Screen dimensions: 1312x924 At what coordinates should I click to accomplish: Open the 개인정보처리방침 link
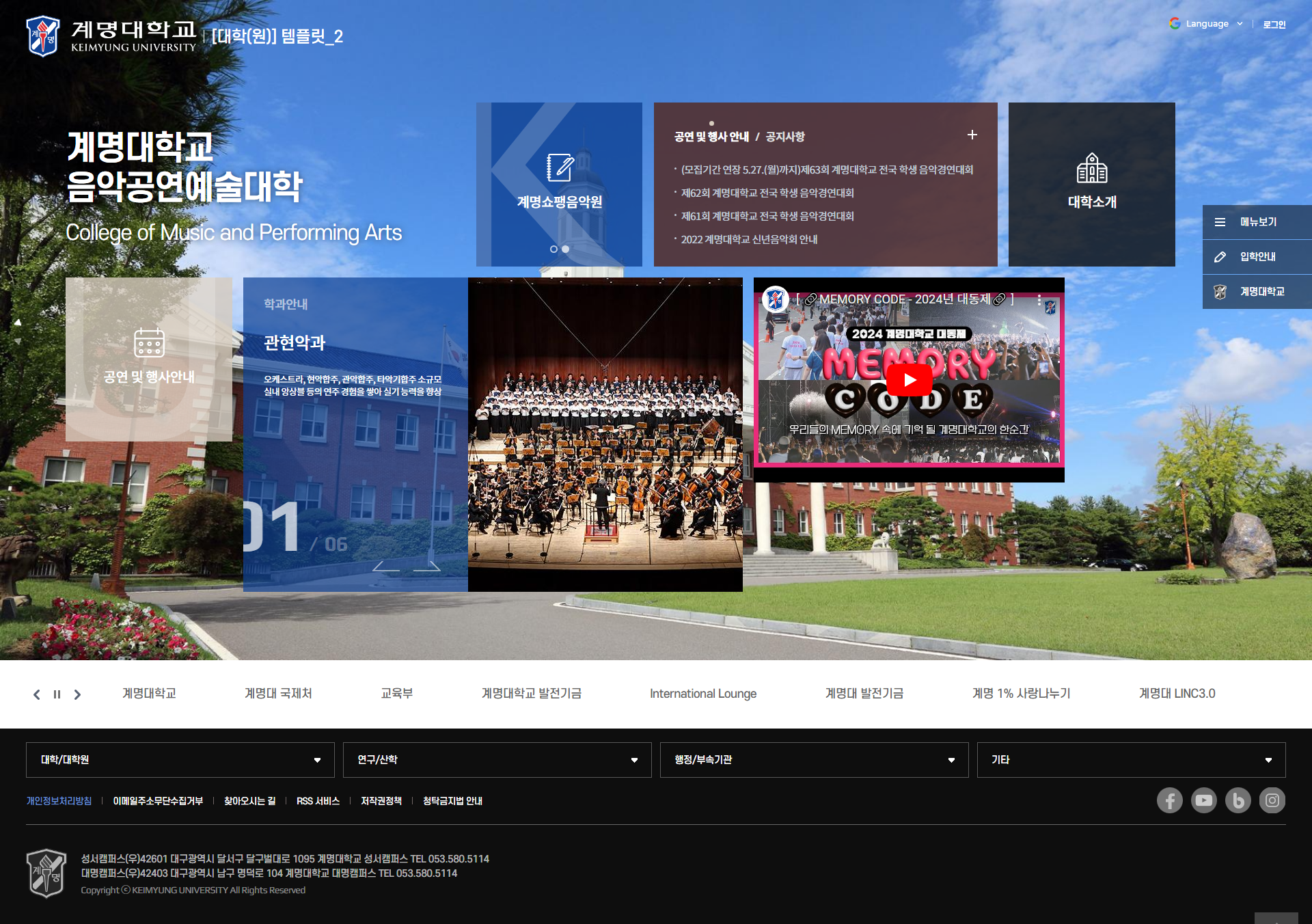pos(59,801)
